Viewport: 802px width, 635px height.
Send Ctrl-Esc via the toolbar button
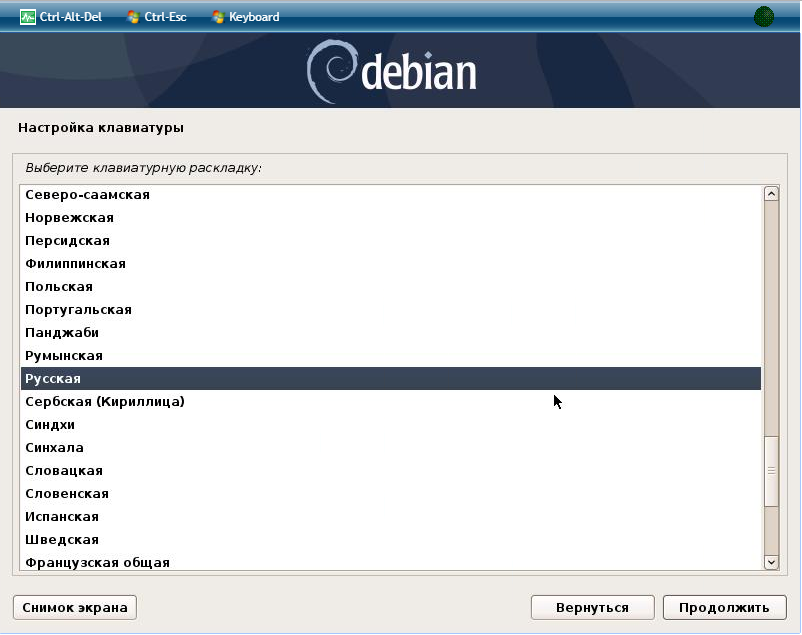click(x=157, y=17)
